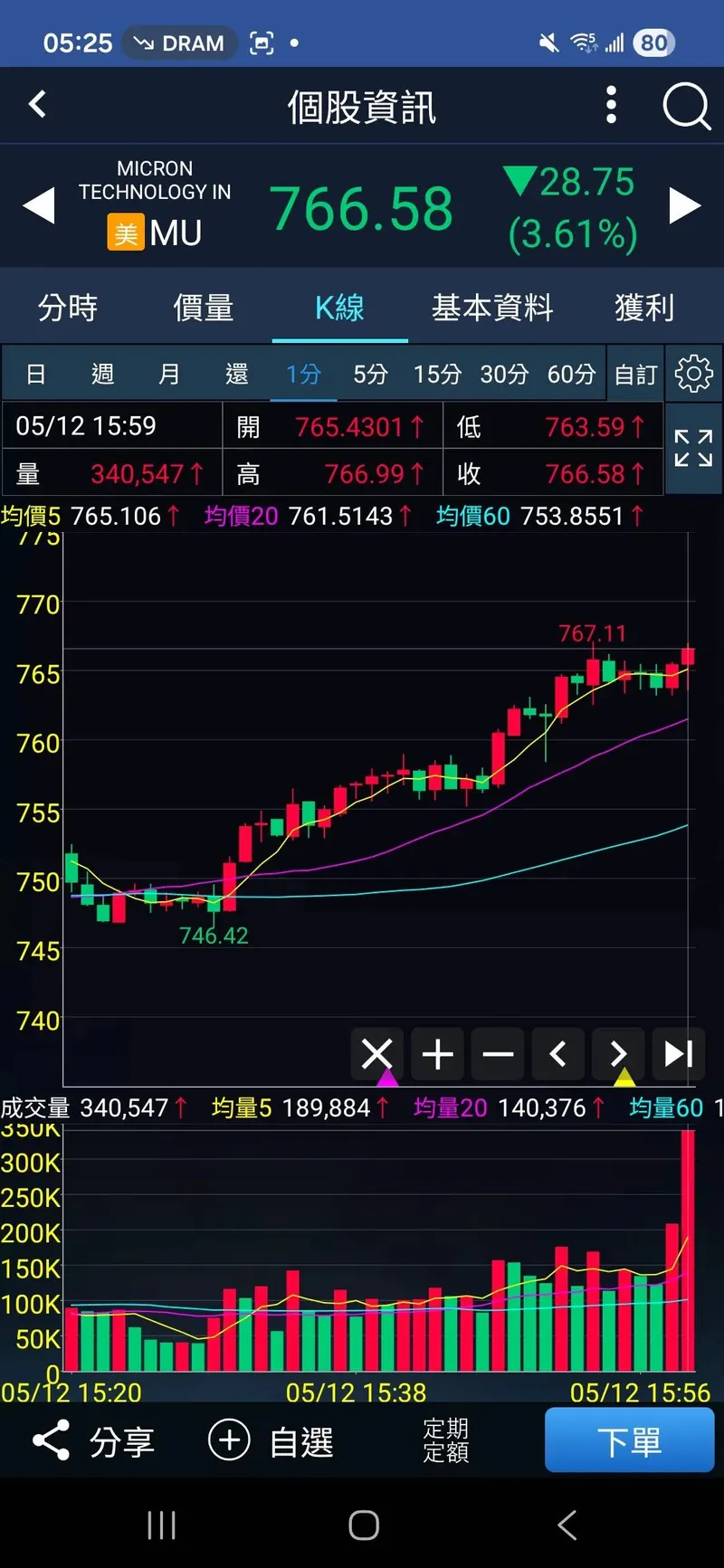724x1568 pixels.
Task: Tap the tallest red volume bar
Action: coord(688,1250)
